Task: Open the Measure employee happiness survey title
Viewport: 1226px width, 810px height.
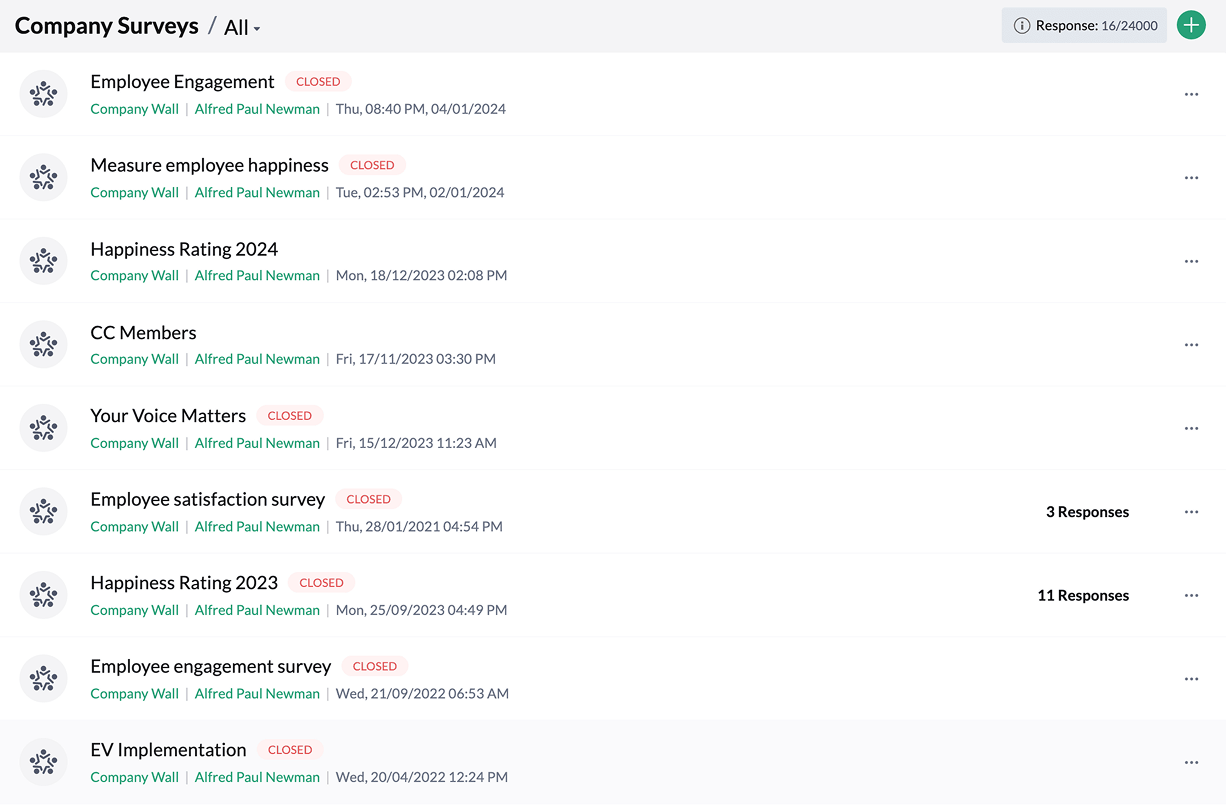Action: pos(209,165)
